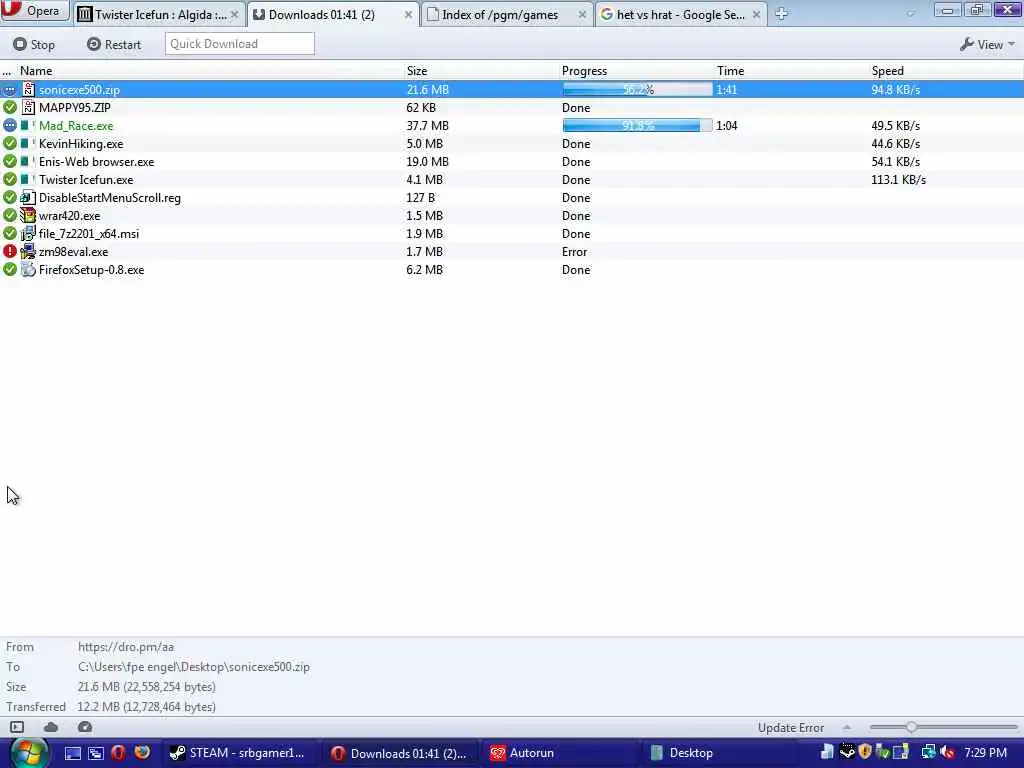The image size is (1024, 768).
Task: Switch to the STEAM taskbar window
Action: [x=239, y=753]
